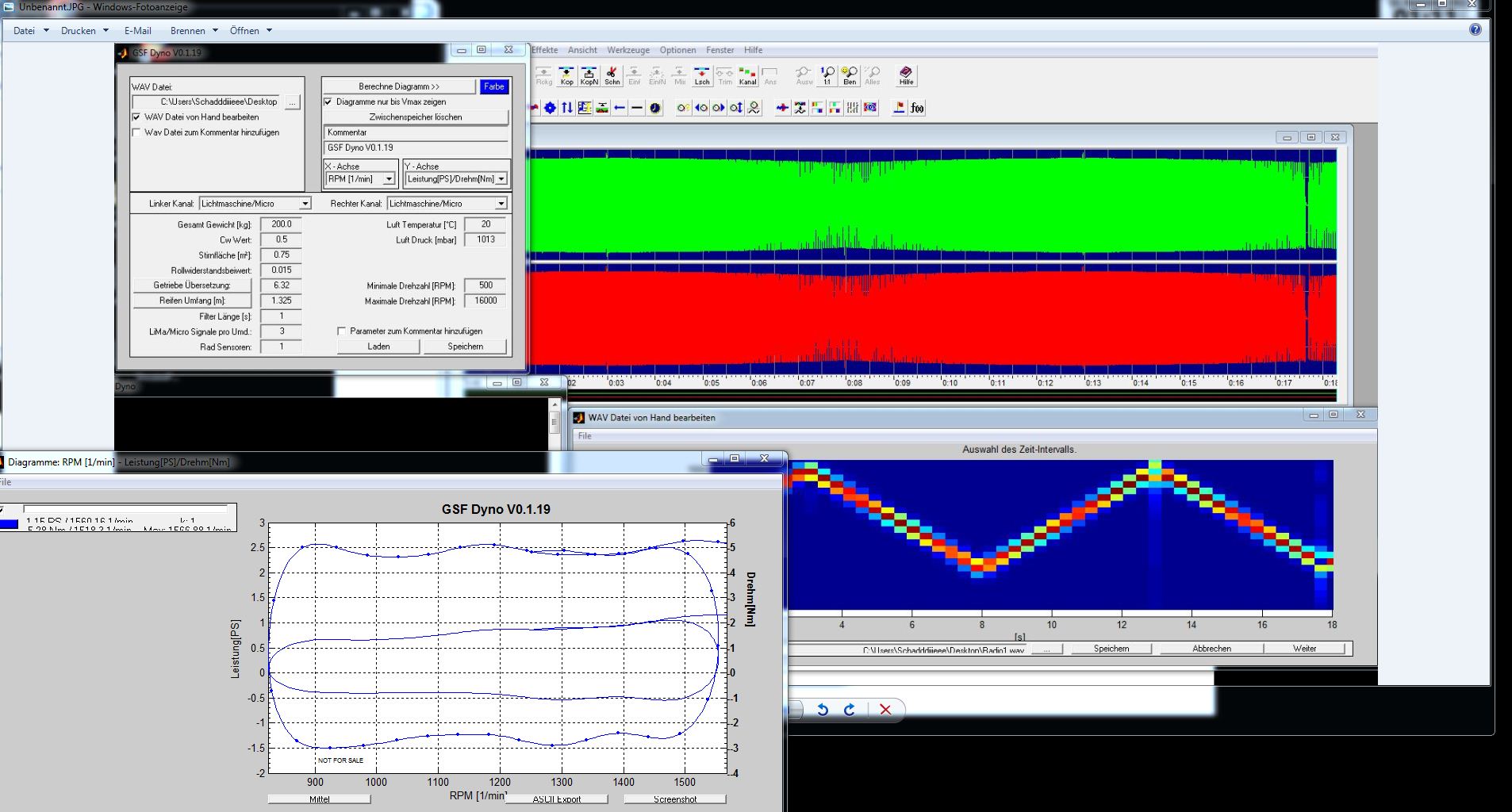Click the Mittel button under diagram
The height and width of the screenshot is (812, 1512).
[319, 799]
